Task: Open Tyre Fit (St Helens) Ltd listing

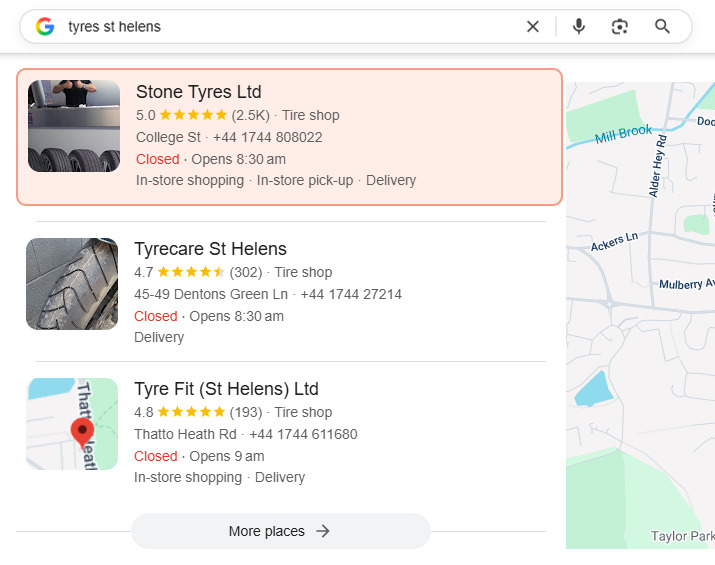Action: coord(226,389)
